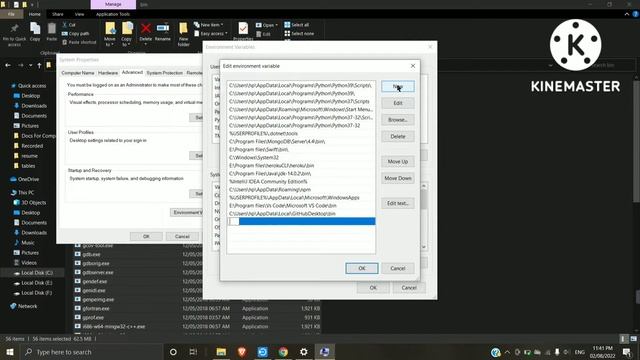The height and width of the screenshot is (360, 640).
Task: Select the System Protection tab in System Properties
Action: pos(164,73)
